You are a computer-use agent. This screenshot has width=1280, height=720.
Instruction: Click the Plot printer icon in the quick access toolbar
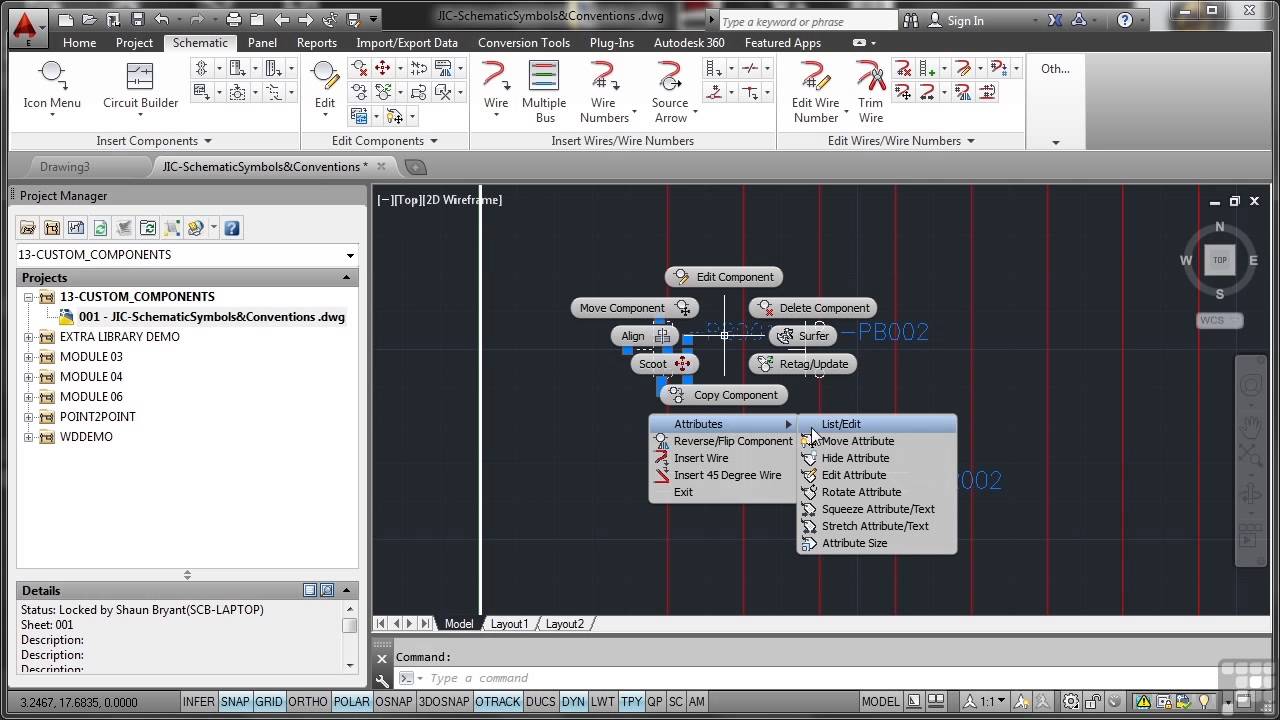click(234, 19)
